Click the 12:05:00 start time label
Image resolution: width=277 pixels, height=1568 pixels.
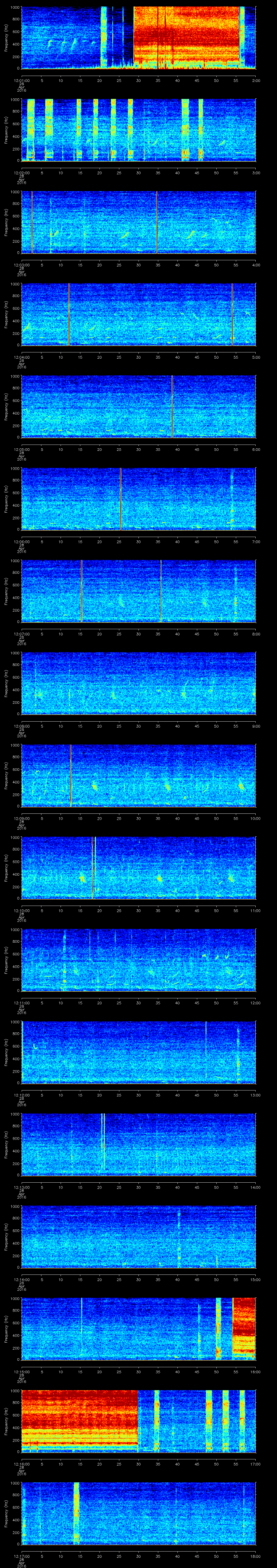21,449
